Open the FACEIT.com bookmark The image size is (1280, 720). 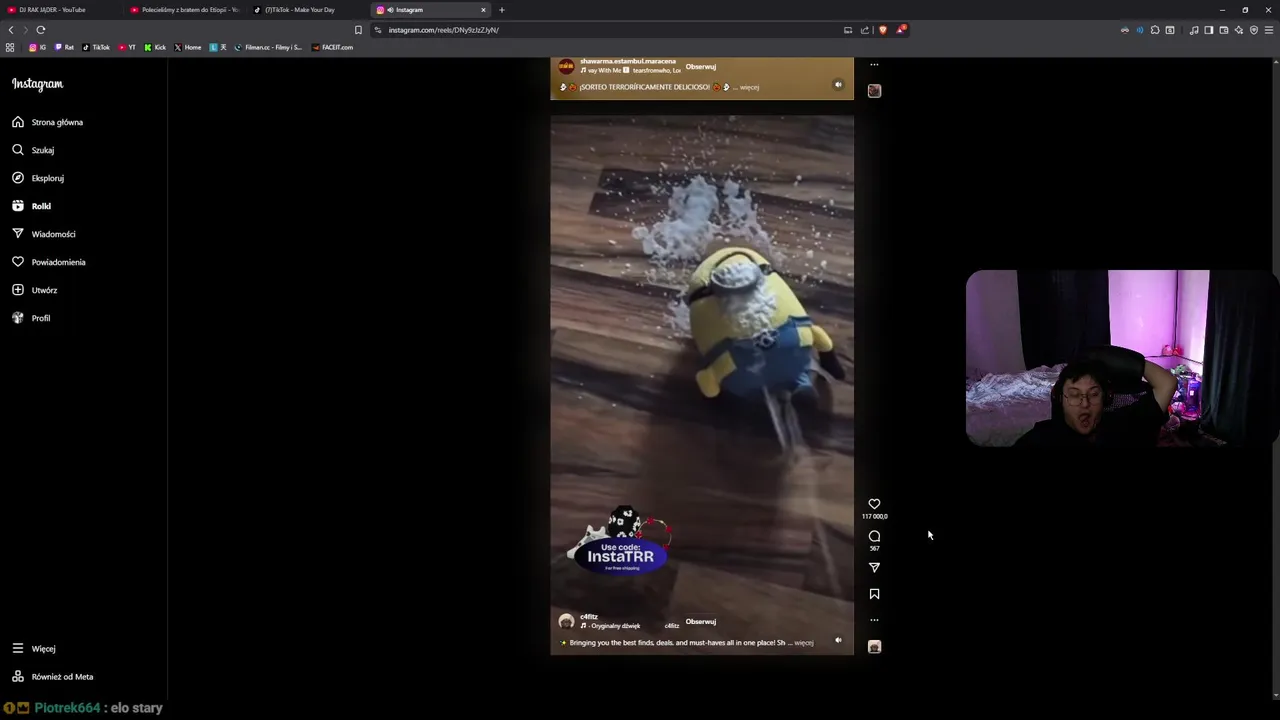tap(332, 47)
